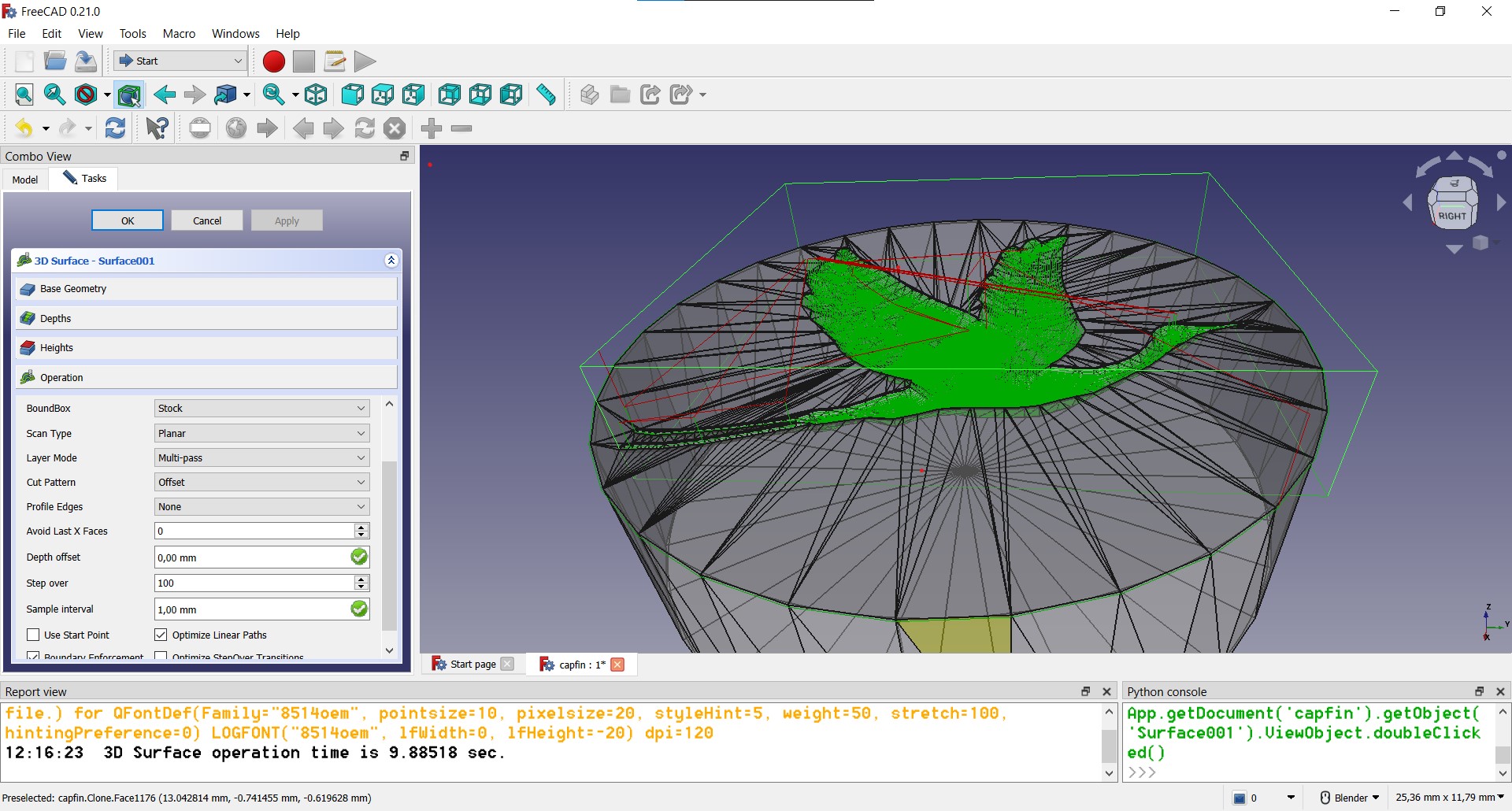1512x811 pixels.
Task: Click the red macro record button
Action: coord(273,61)
